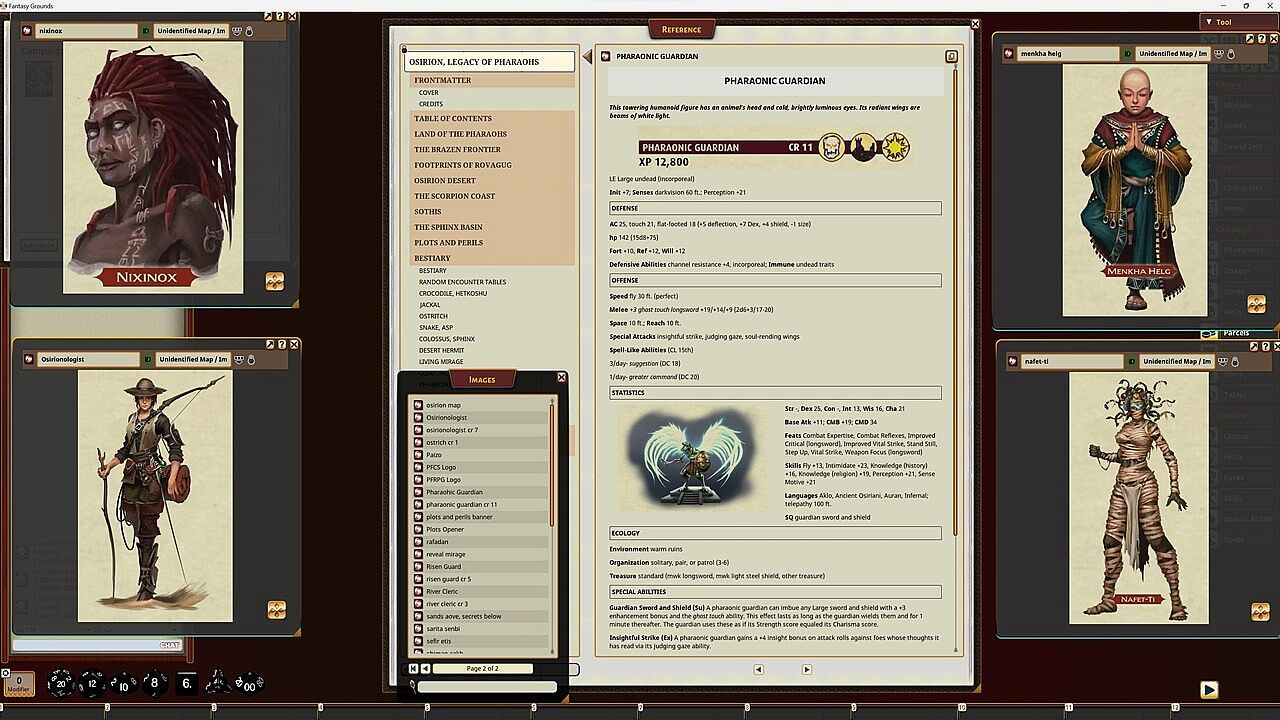Click the icon at reference page top right

951,57
